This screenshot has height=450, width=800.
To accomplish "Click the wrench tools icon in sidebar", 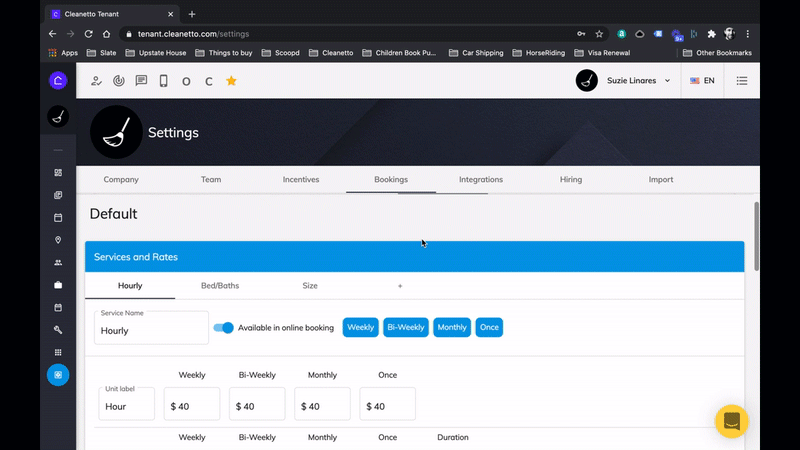I will 58,329.
